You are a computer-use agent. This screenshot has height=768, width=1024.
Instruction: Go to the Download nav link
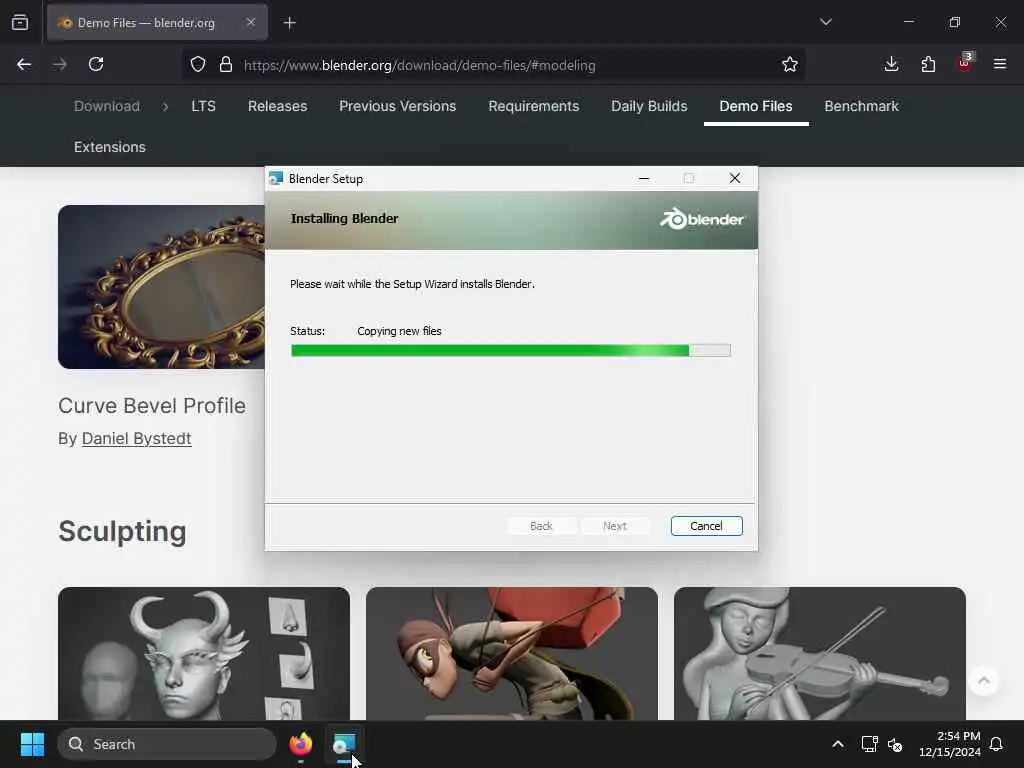[x=106, y=106]
